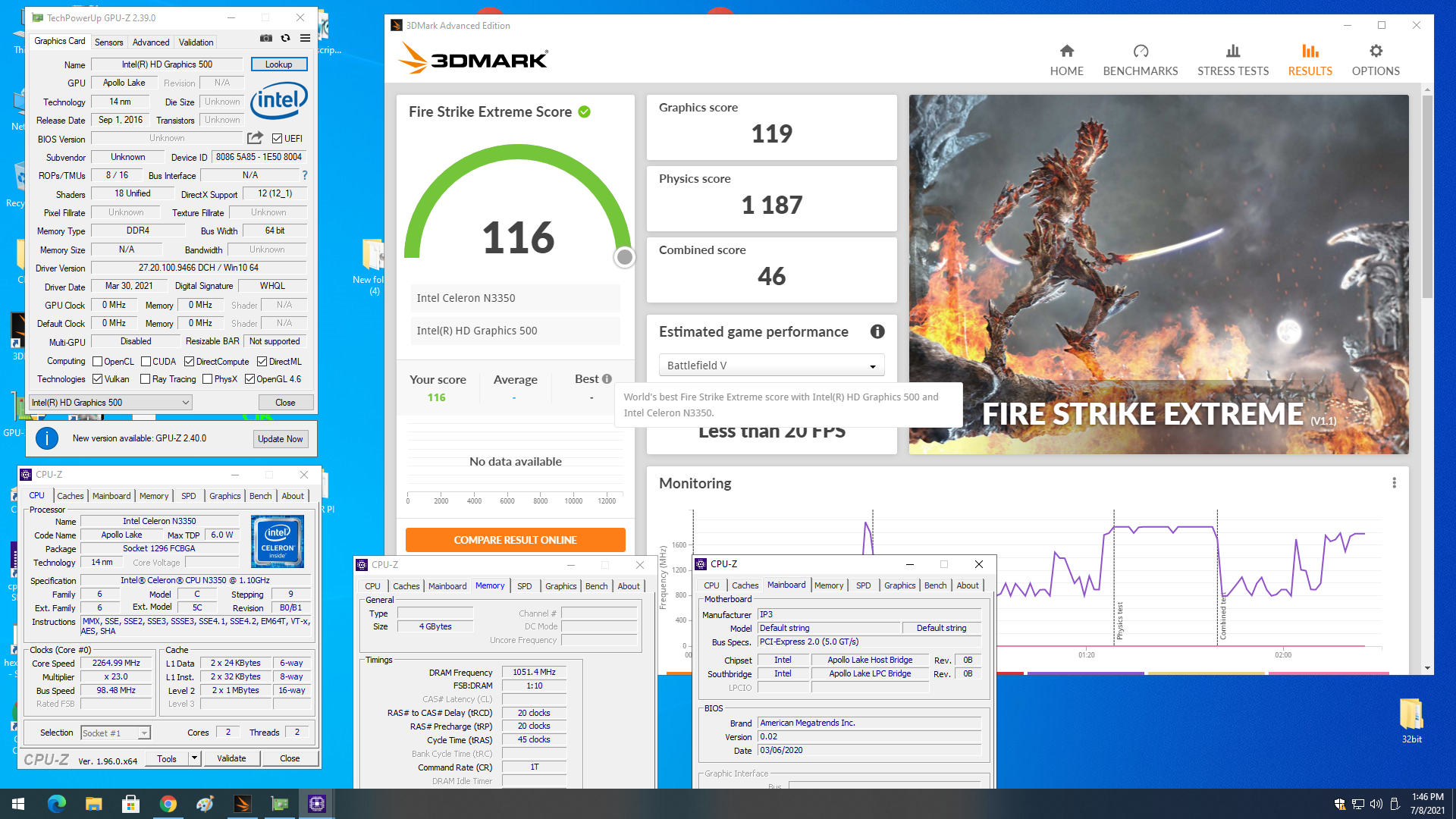This screenshot has width=1456, height=819.
Task: Click the taskbar clock showing 1:46 PM
Action: click(x=1428, y=804)
